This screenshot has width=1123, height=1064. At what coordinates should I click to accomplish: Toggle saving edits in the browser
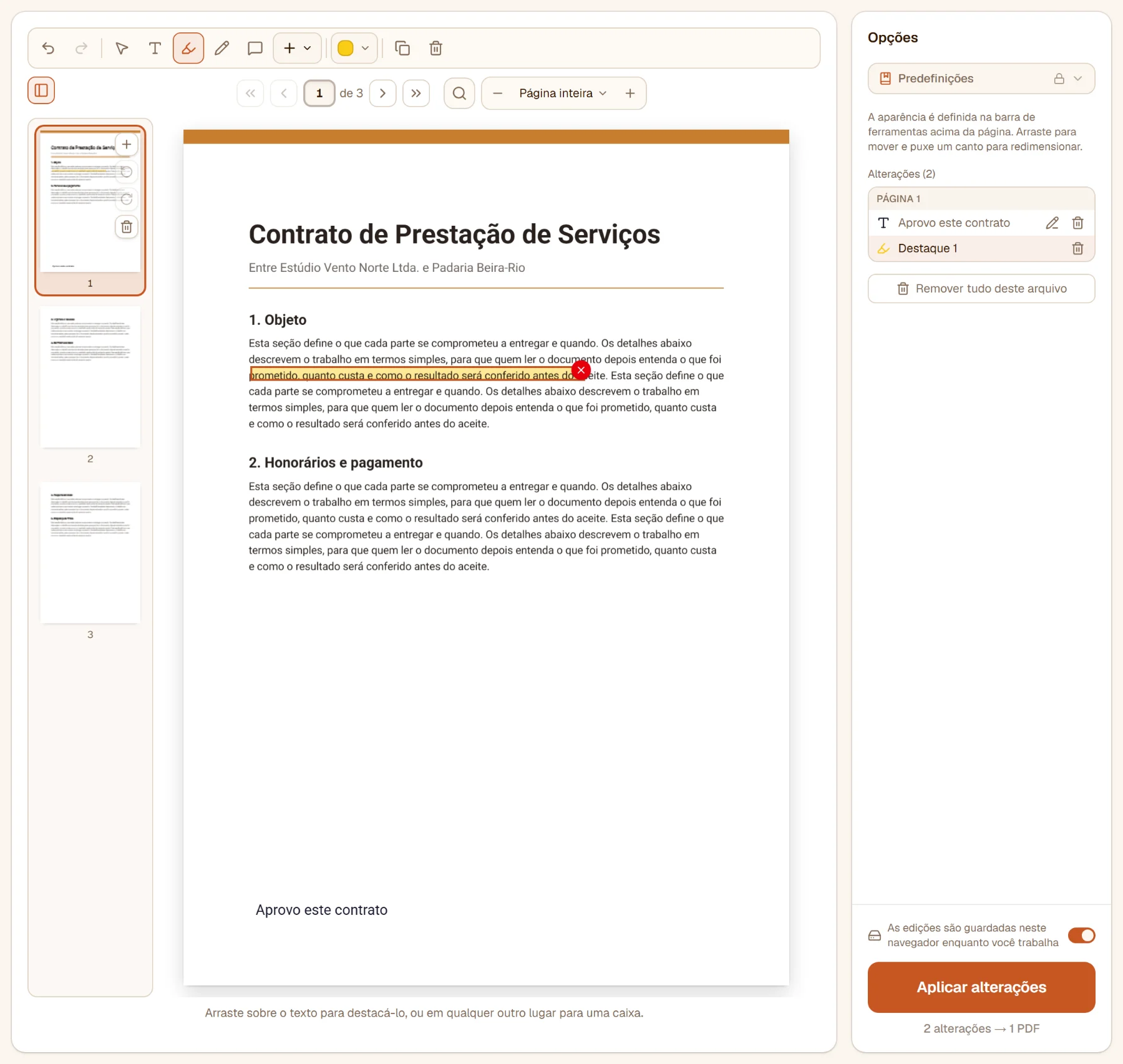coord(1081,935)
